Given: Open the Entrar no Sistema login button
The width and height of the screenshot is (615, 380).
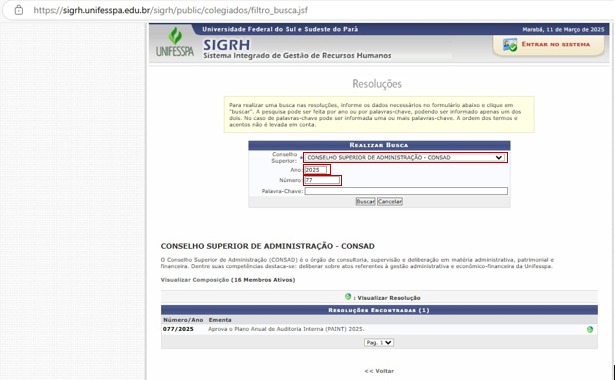Looking at the screenshot, I should [x=548, y=45].
